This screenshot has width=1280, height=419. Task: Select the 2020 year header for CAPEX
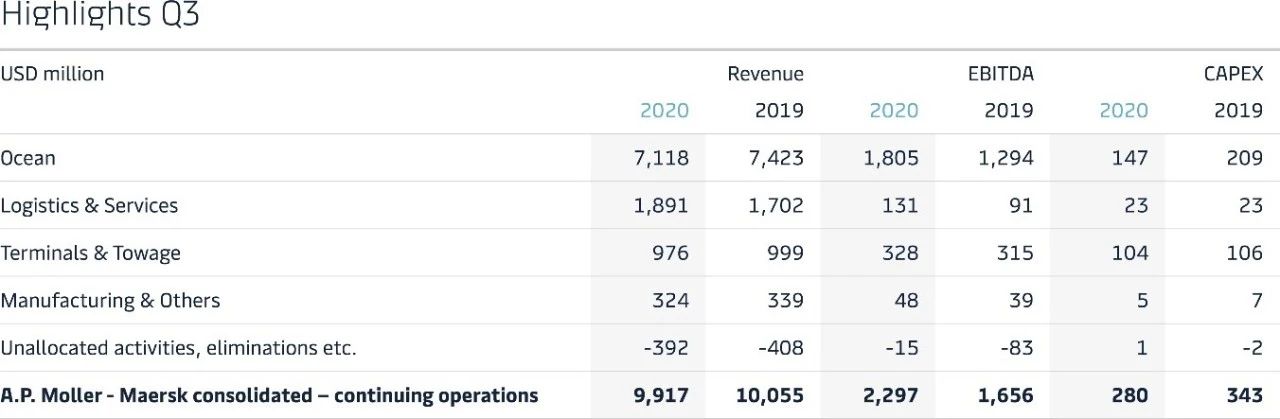[1124, 110]
